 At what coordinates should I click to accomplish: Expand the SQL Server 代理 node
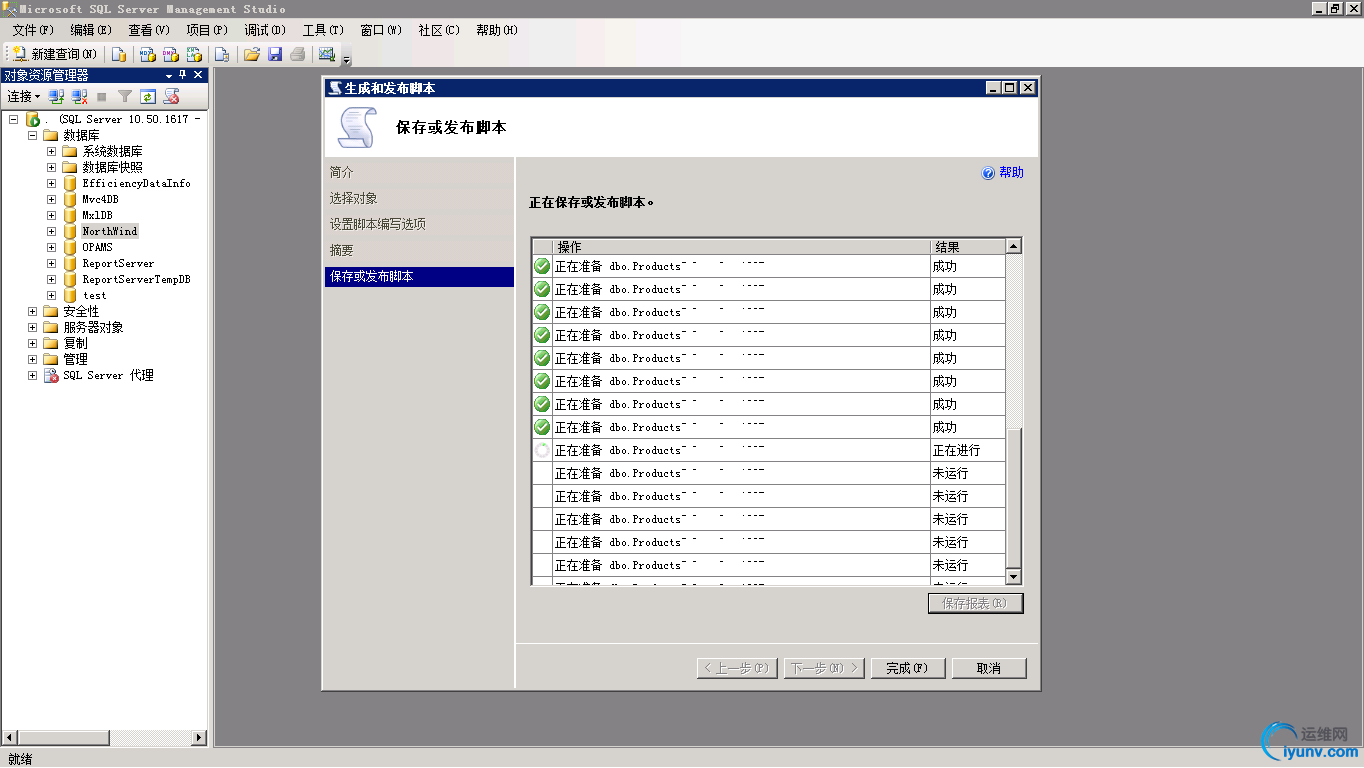pos(32,375)
